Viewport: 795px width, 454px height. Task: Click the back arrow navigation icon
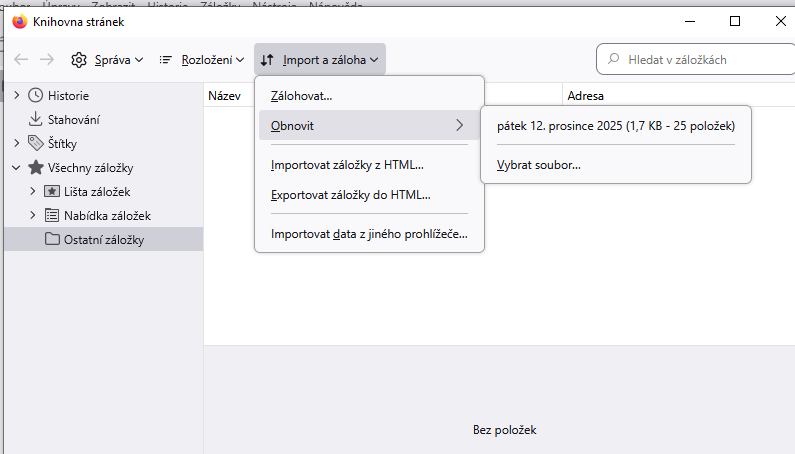(x=21, y=60)
